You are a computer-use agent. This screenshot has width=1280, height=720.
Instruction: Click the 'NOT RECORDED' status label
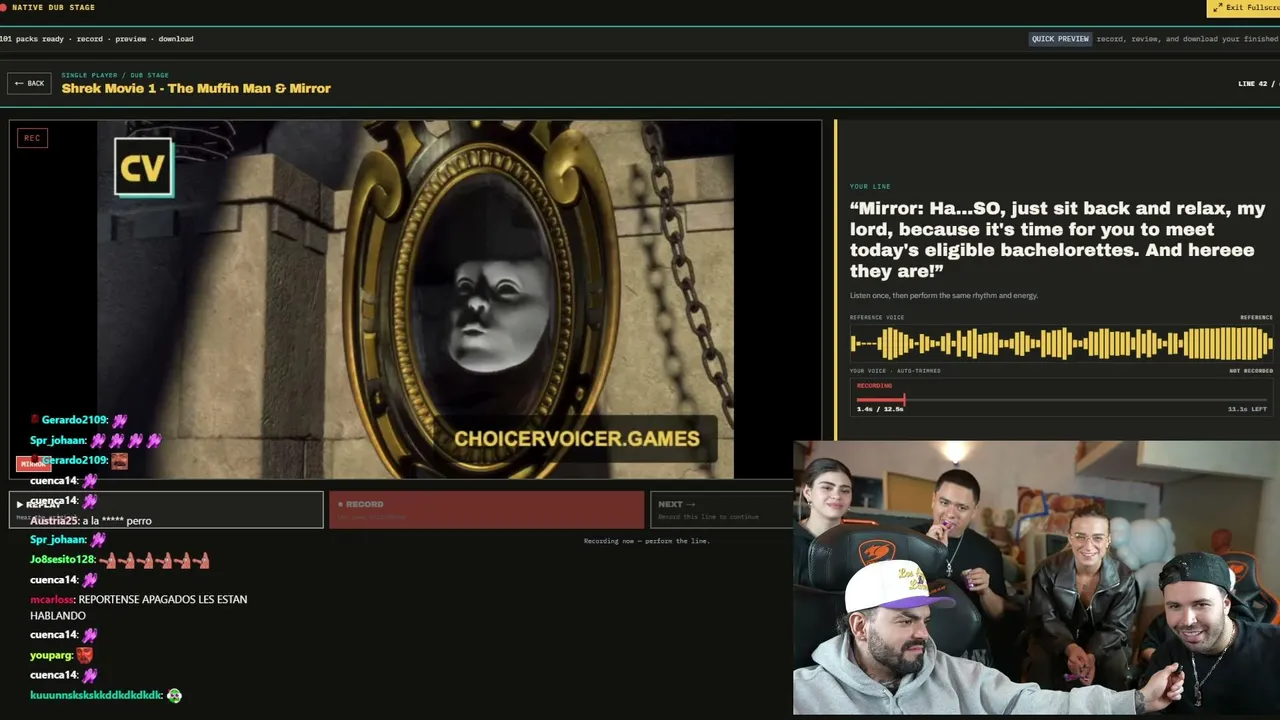click(x=1251, y=371)
